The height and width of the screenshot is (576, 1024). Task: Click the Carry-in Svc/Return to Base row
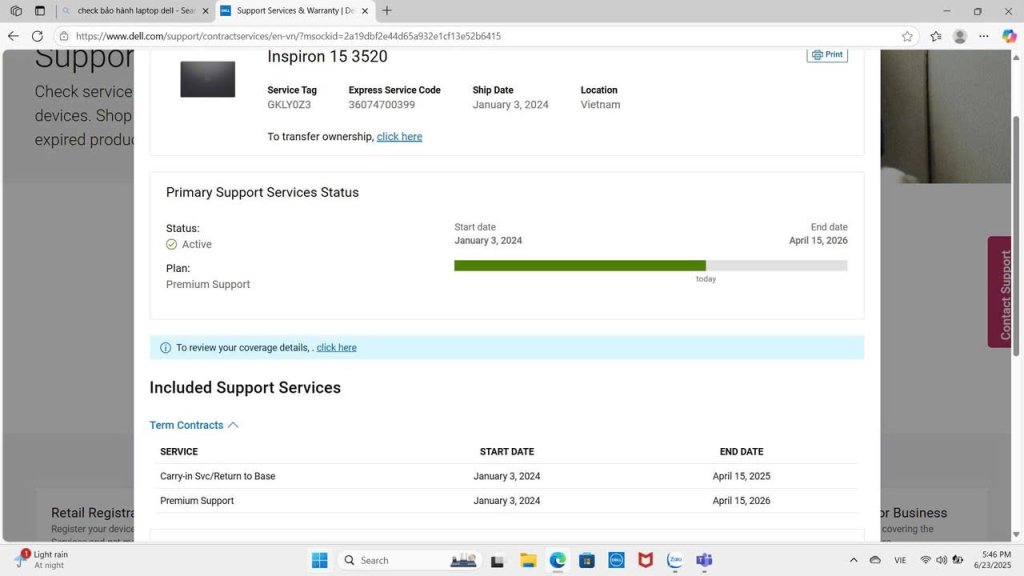point(507,476)
